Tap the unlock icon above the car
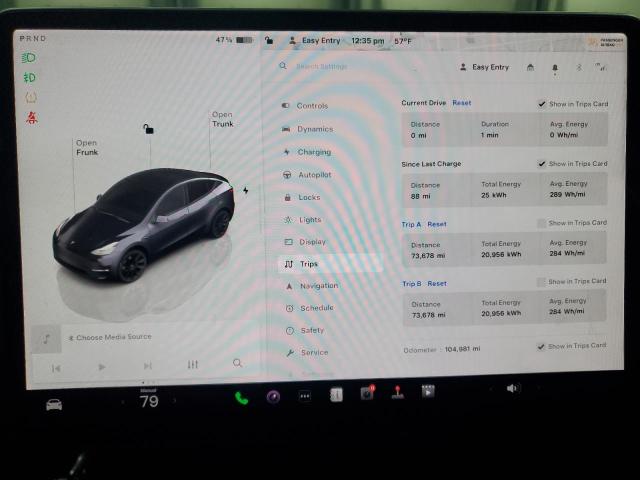The height and width of the screenshot is (480, 640). 148,129
